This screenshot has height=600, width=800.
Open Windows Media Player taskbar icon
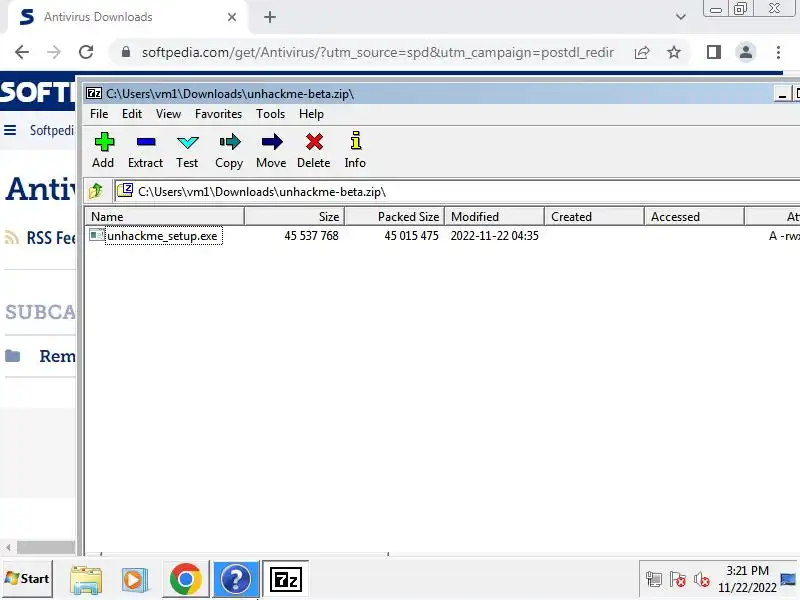click(135, 580)
